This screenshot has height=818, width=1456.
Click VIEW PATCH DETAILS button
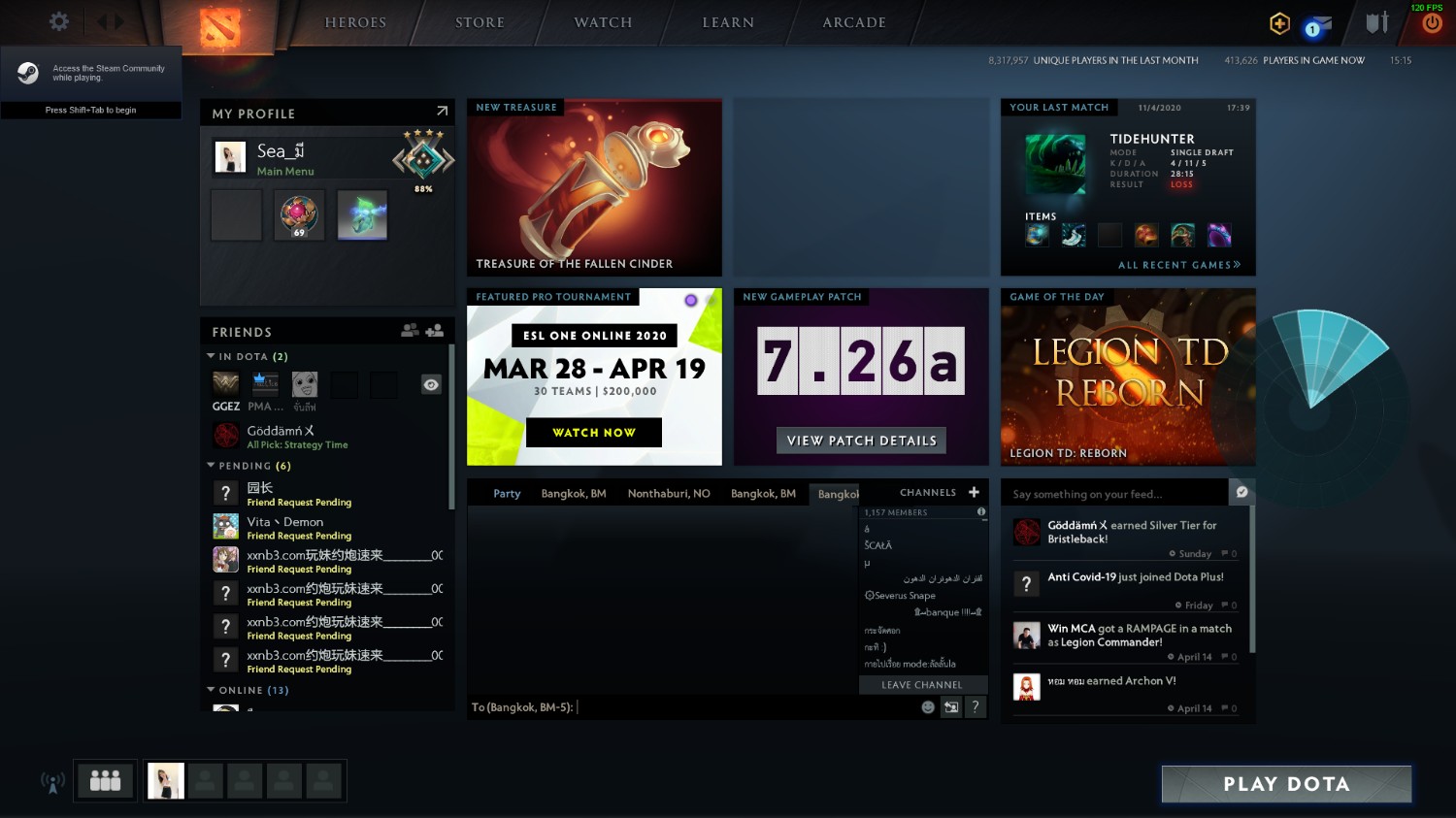click(861, 441)
